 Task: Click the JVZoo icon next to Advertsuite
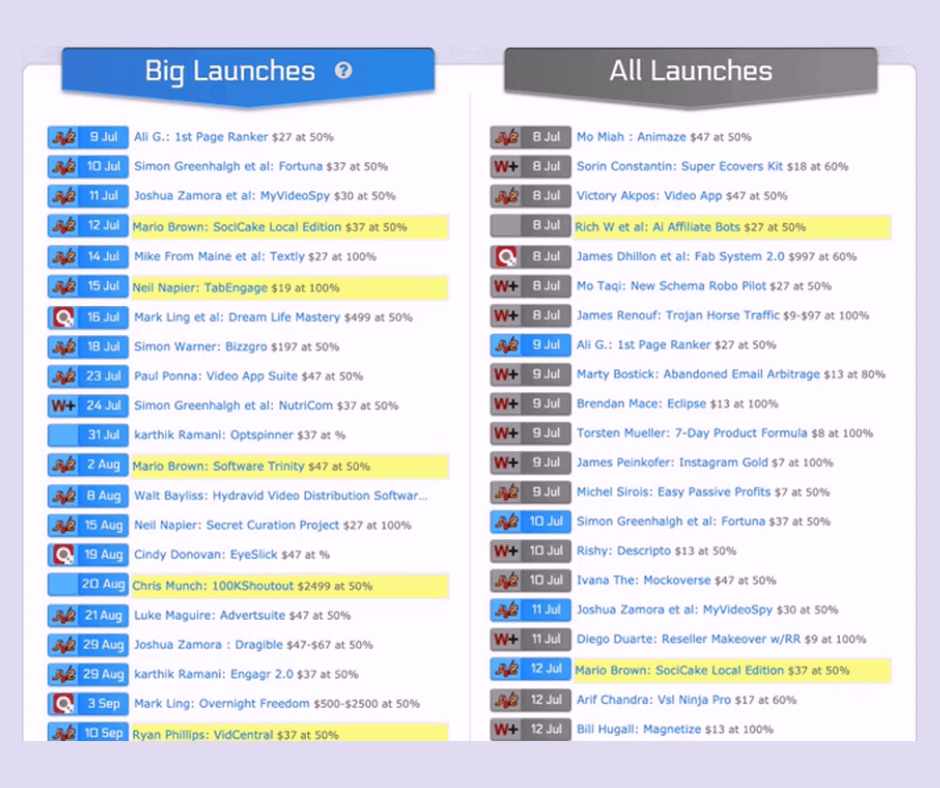tap(64, 615)
